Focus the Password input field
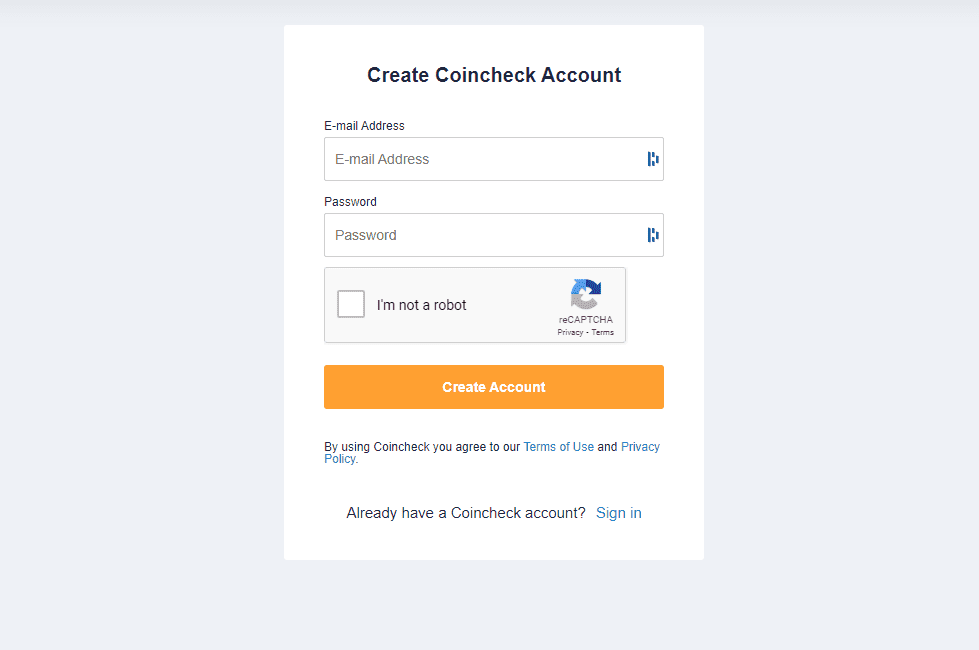Viewport: 979px width, 650px height. coord(470,234)
